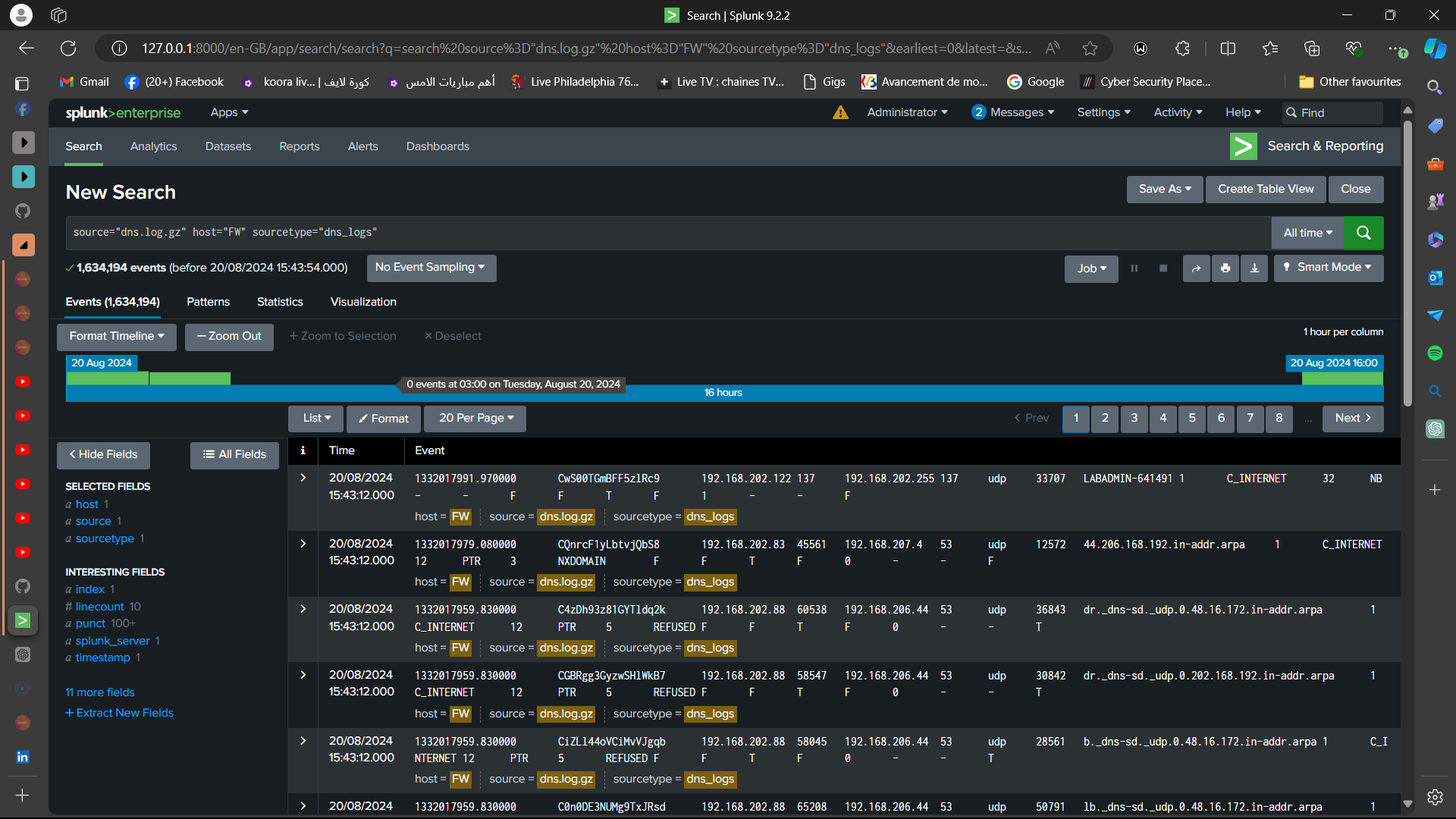Go to results page 5
Screen dimensions: 1456x819
(x=1192, y=419)
